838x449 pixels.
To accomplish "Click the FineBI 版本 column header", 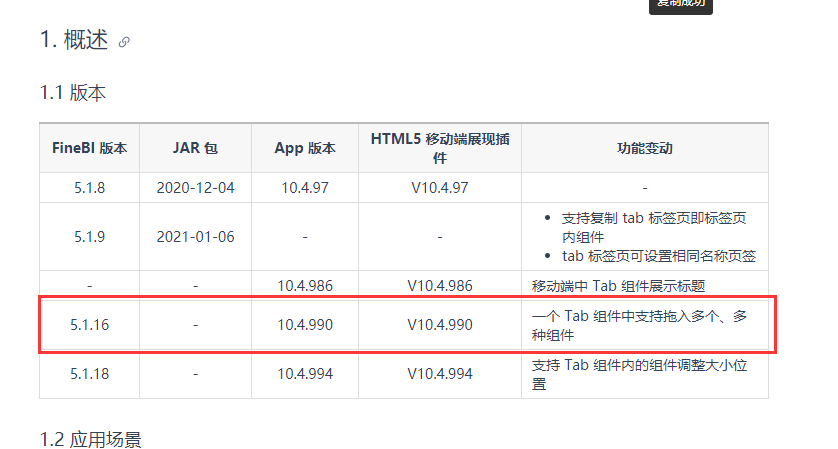I will (89, 148).
